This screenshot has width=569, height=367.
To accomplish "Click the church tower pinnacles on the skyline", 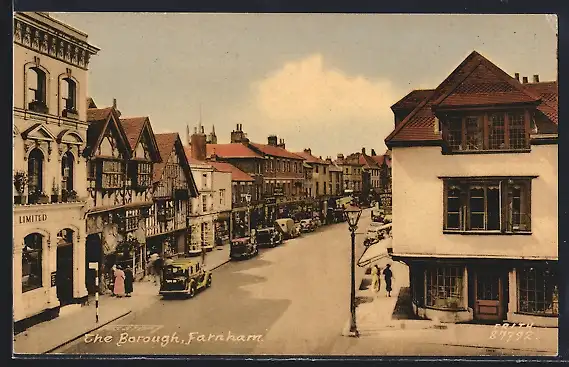I will click(201, 132).
